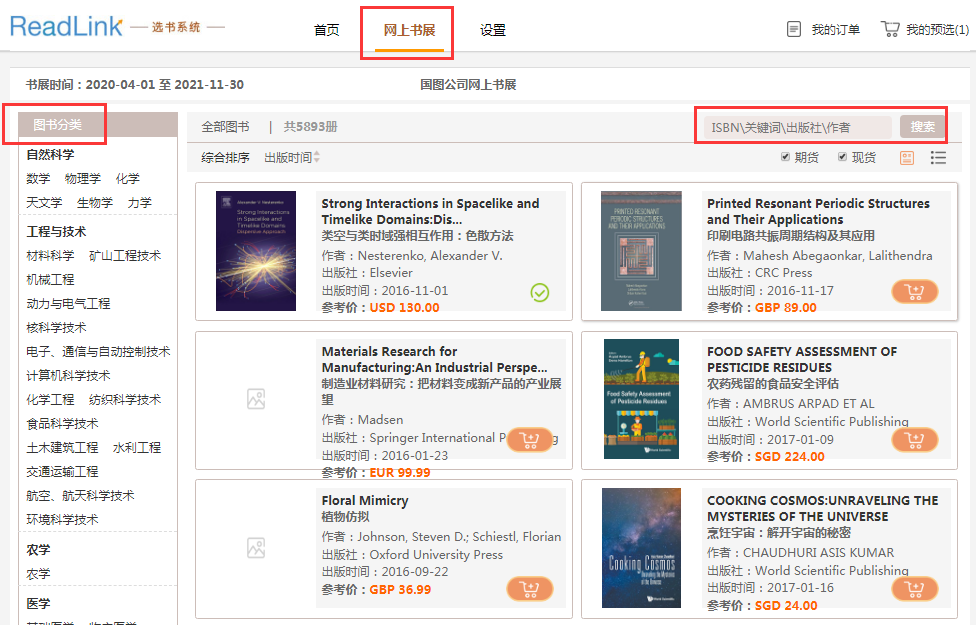976x625 pixels.
Task: Add Floral Mimicry to cart
Action: 529,588
